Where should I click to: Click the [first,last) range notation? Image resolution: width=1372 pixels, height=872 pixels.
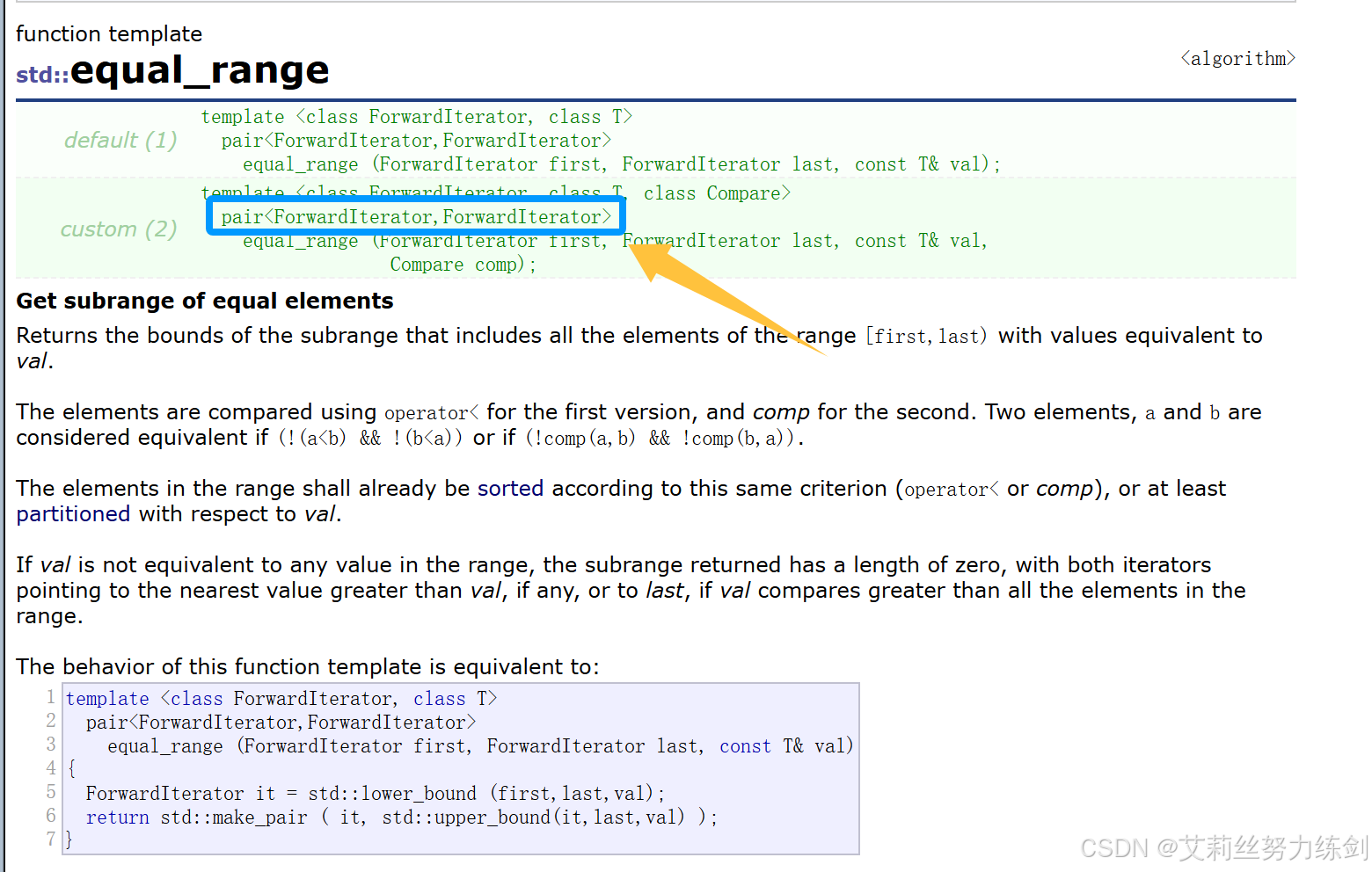[x=926, y=337]
